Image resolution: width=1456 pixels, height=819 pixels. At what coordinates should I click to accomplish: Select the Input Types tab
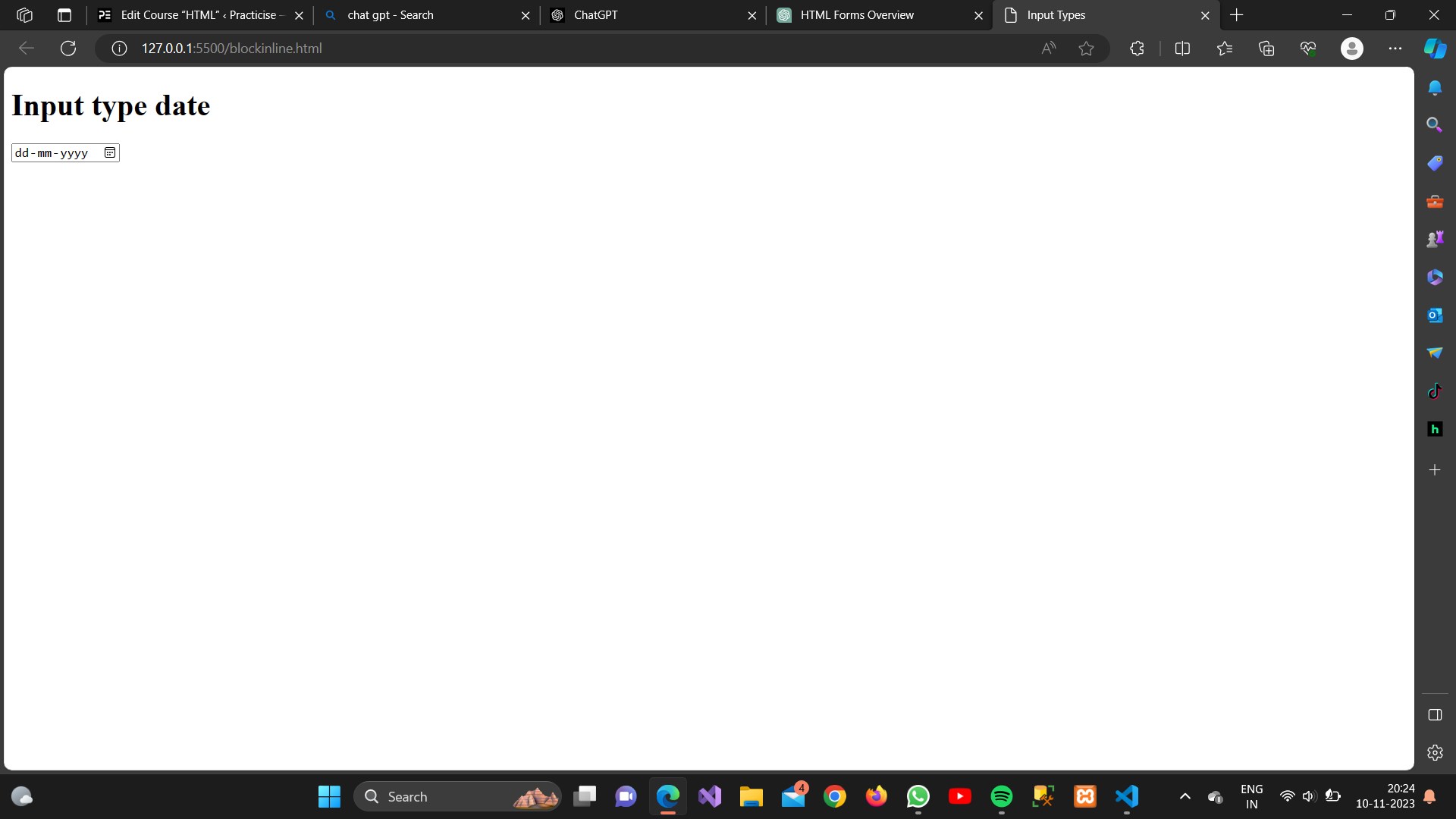pos(1106,15)
